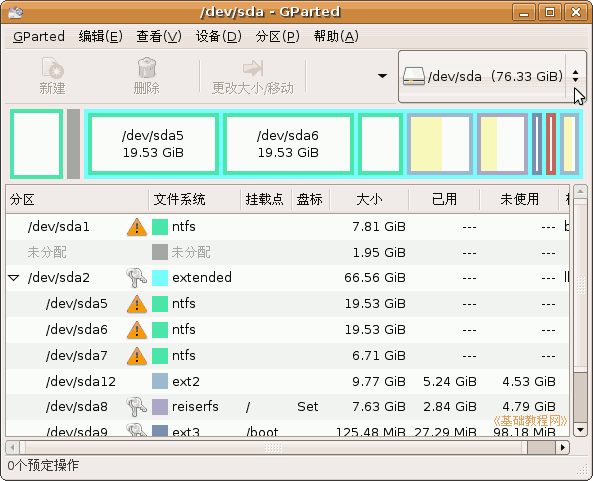Screen dimensions: 593x481
Task: Click the New partition toolbar icon
Action: coord(52,68)
